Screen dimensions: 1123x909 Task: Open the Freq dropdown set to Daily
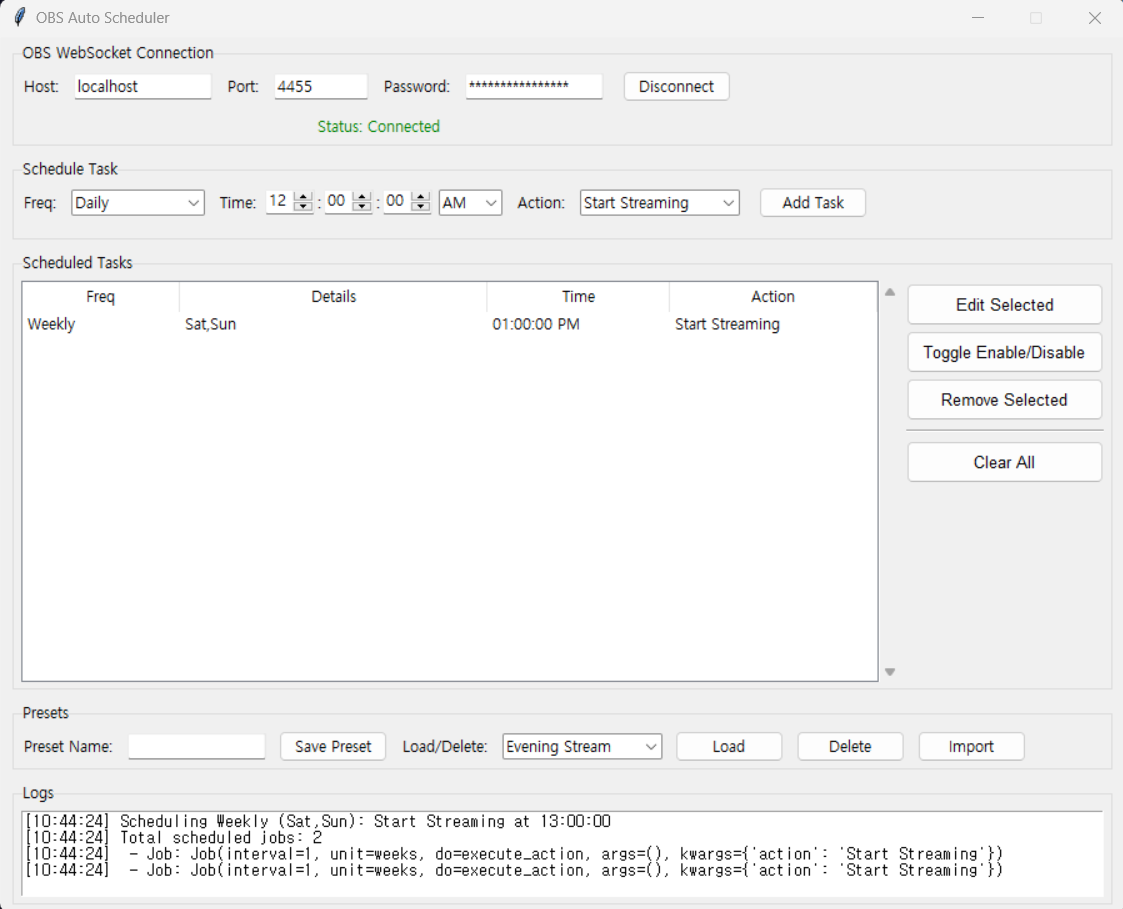point(137,202)
